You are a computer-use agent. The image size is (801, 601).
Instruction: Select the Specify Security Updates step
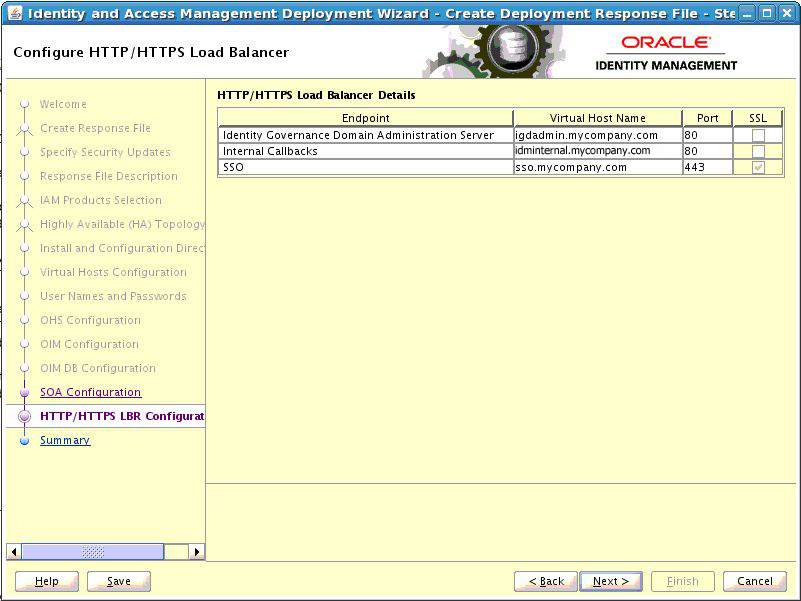(105, 152)
